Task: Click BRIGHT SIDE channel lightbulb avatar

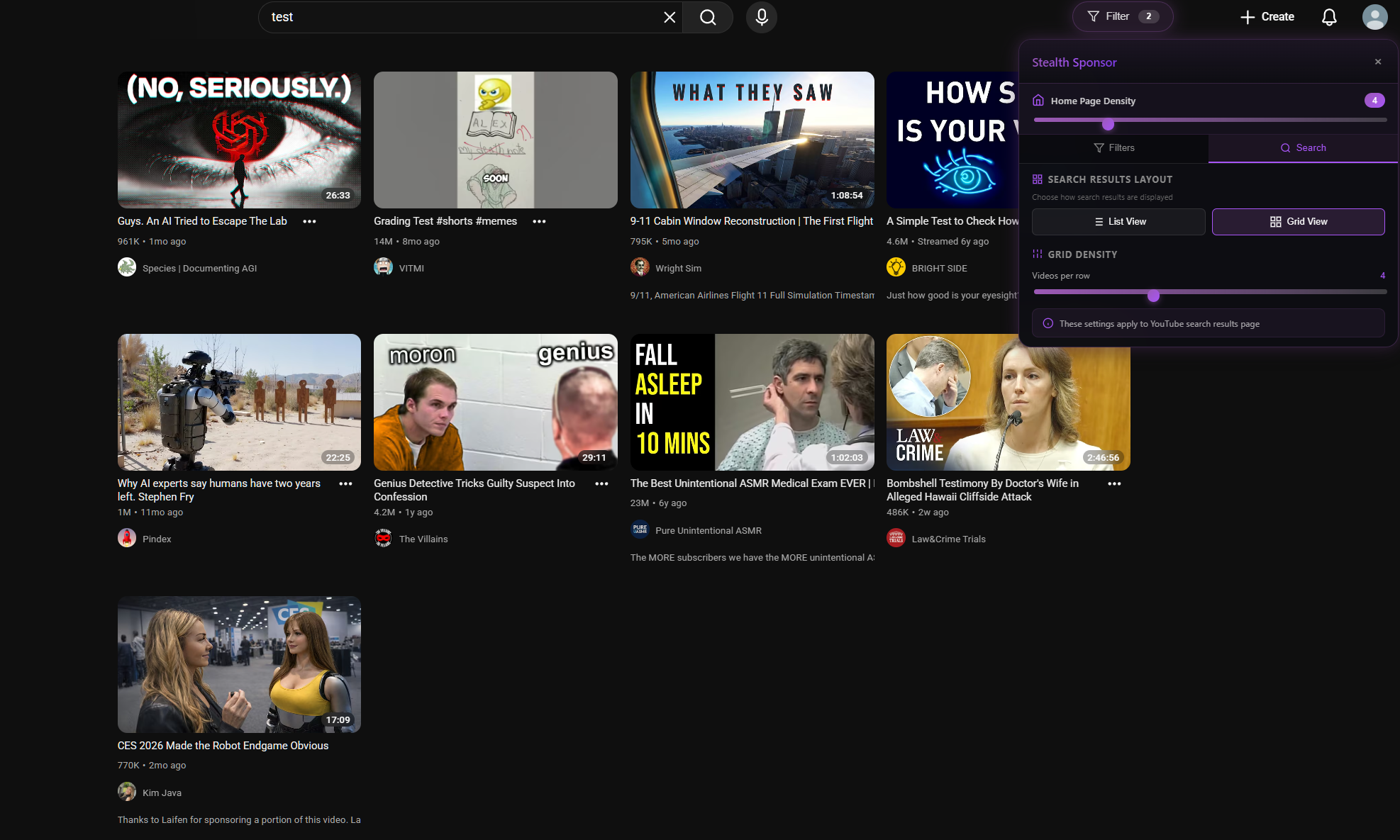Action: coord(896,267)
